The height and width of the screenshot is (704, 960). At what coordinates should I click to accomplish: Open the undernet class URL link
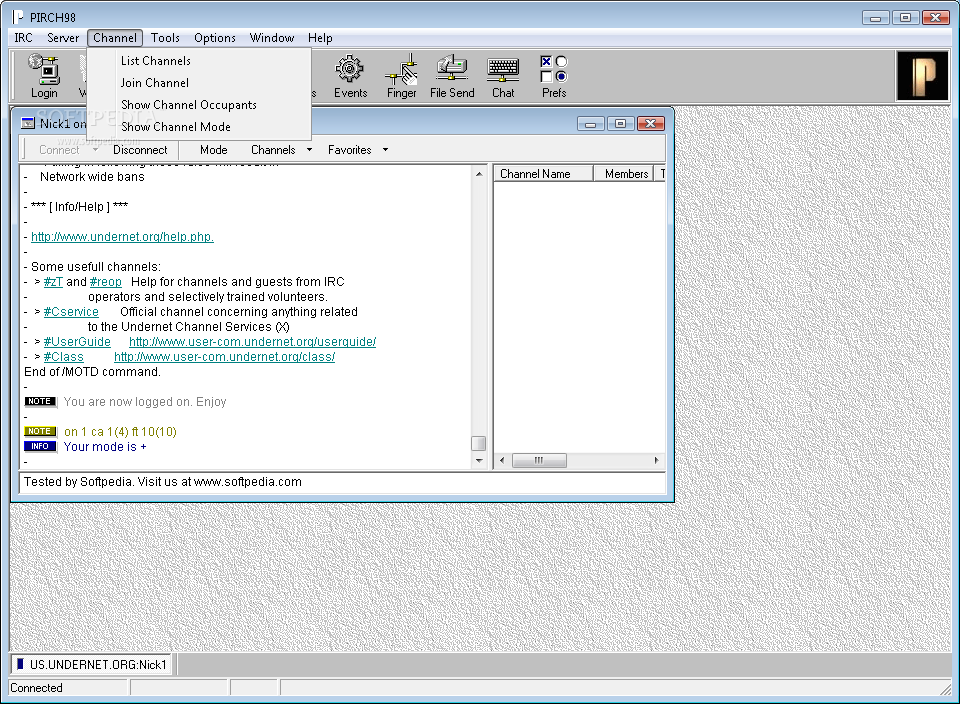coord(224,357)
